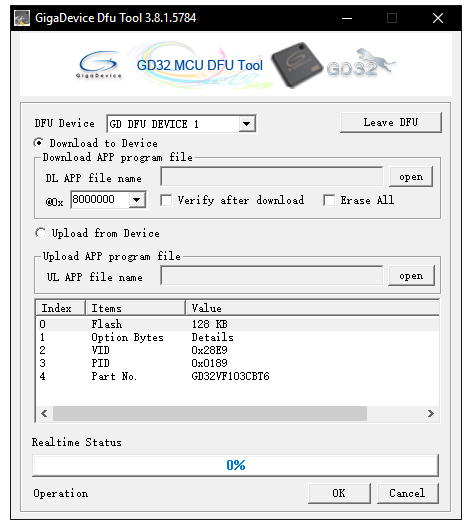Click the OK button
This screenshot has height=532, width=472.
point(339,493)
